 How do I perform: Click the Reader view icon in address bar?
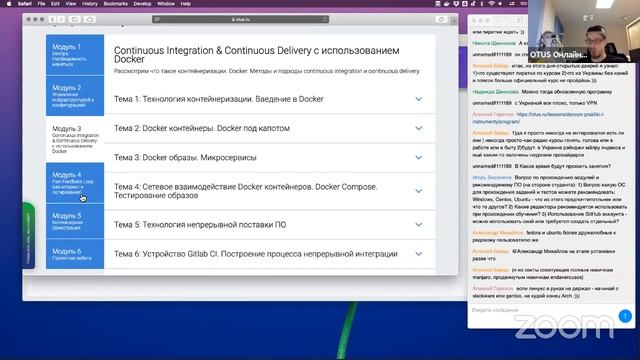coord(157,19)
